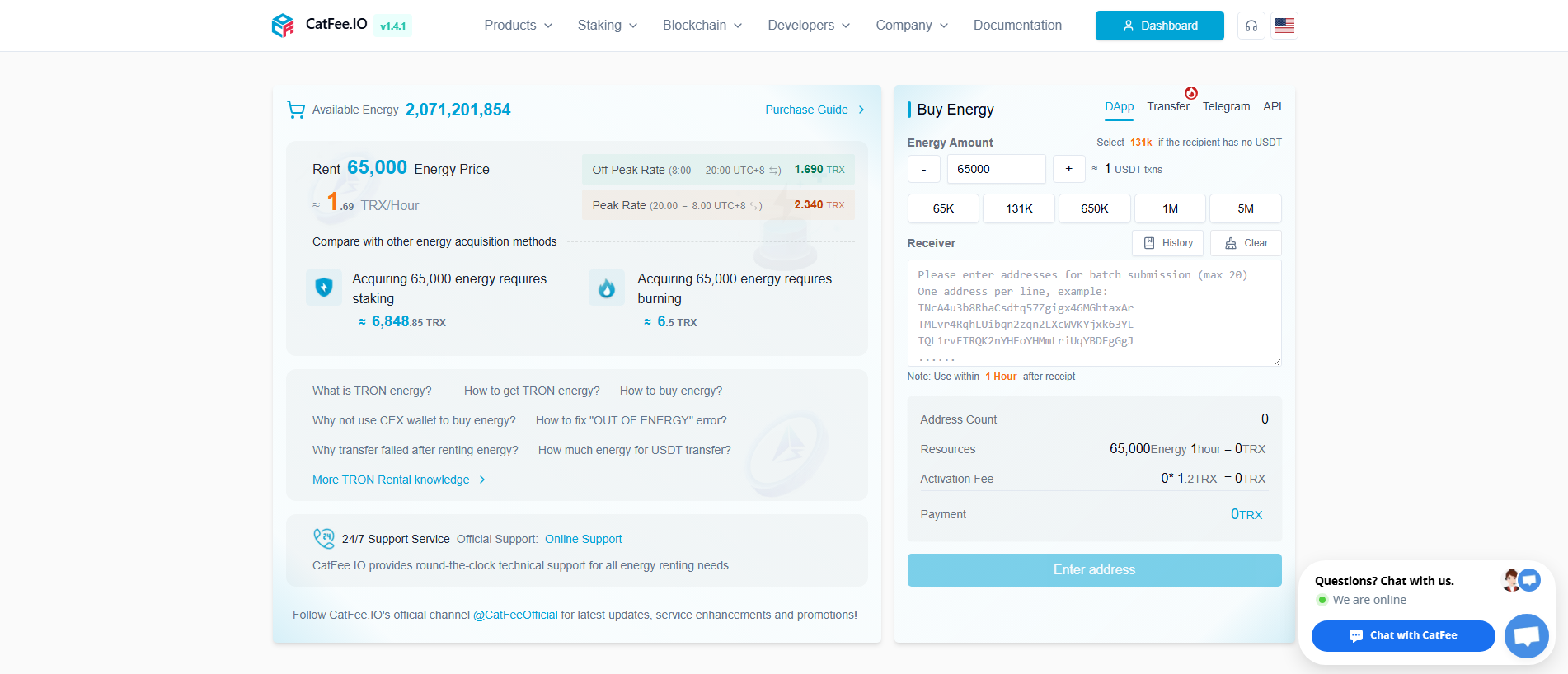Image resolution: width=1568 pixels, height=674 pixels.
Task: Click the red hot badge above Transfer
Action: (x=1191, y=93)
